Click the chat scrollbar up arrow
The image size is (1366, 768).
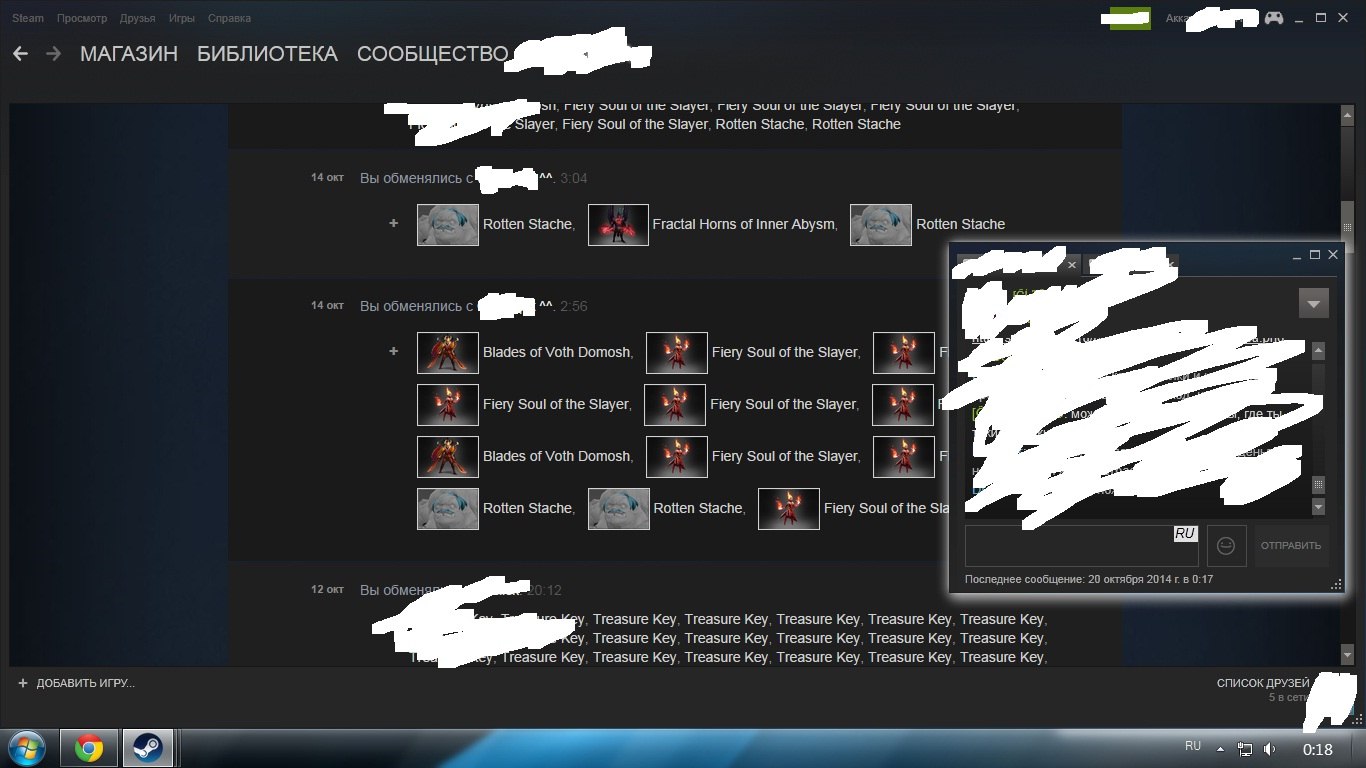[1318, 351]
